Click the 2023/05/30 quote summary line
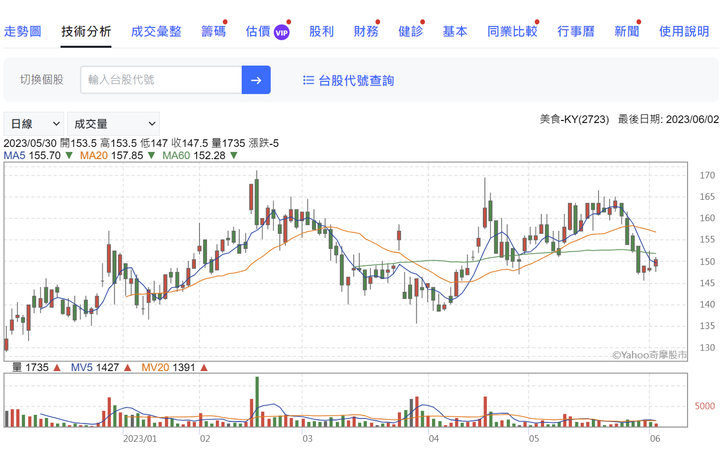Viewport: 720px width, 457px height. (141, 143)
